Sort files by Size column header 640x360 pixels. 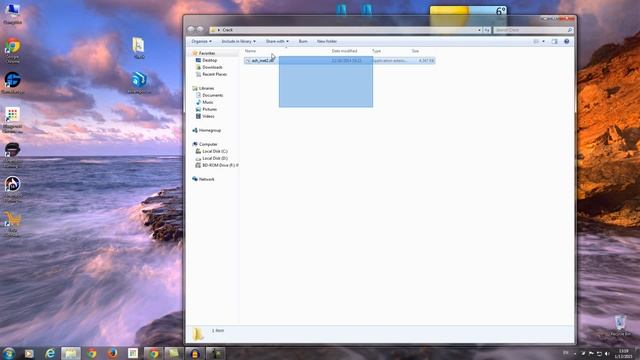415,51
